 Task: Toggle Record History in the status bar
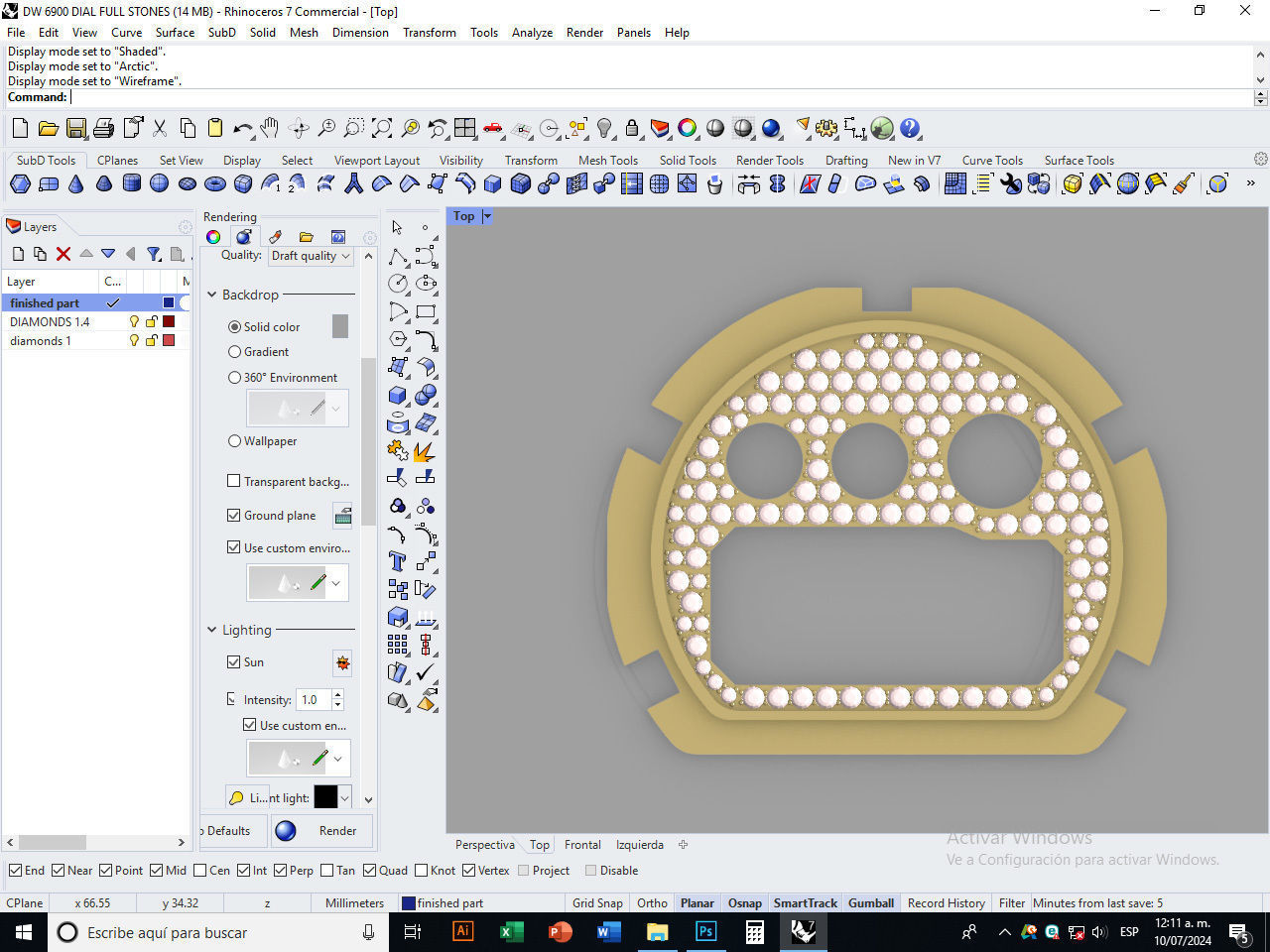point(946,902)
